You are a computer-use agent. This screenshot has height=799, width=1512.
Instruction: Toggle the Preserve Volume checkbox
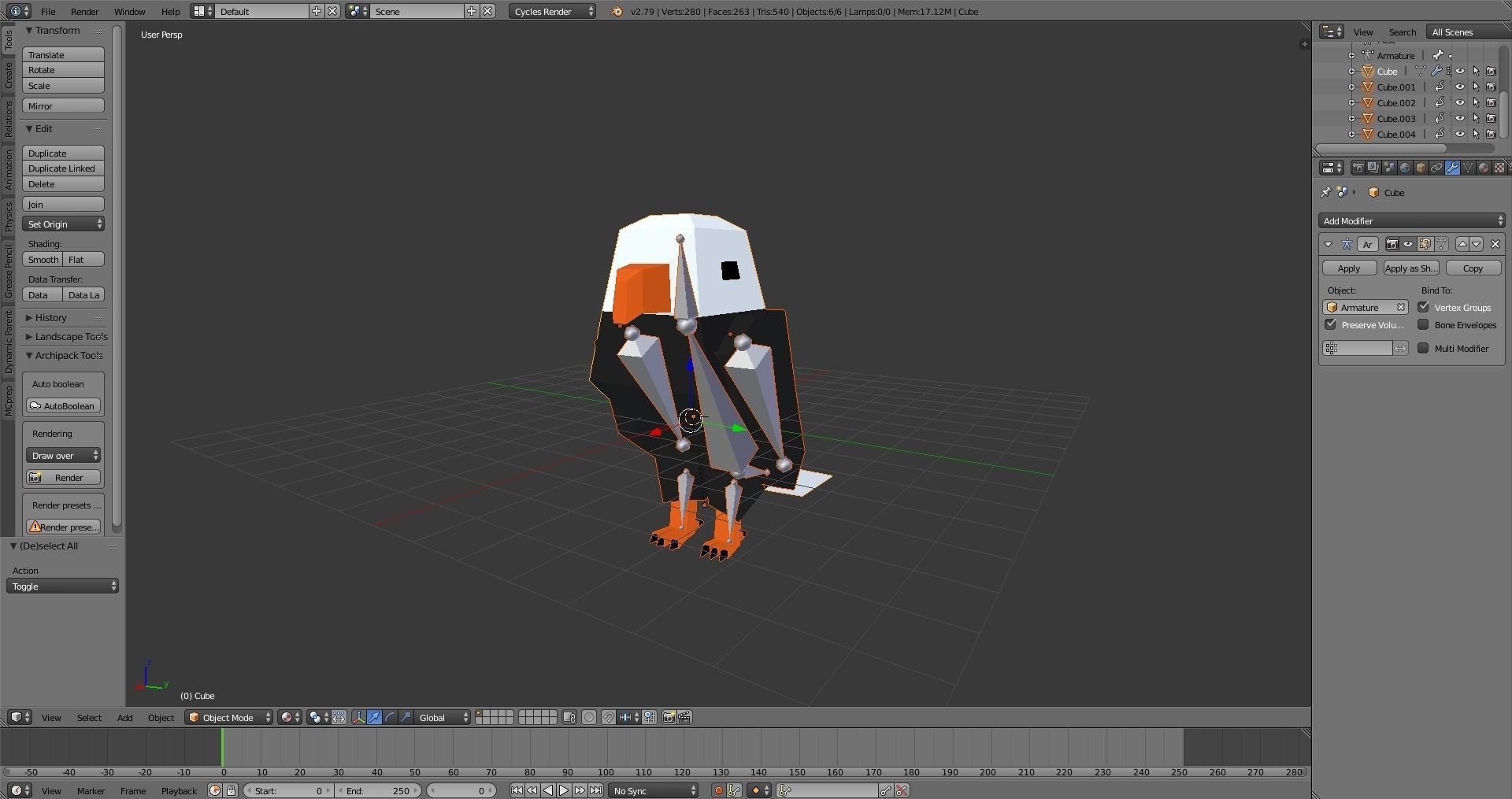coord(1331,324)
